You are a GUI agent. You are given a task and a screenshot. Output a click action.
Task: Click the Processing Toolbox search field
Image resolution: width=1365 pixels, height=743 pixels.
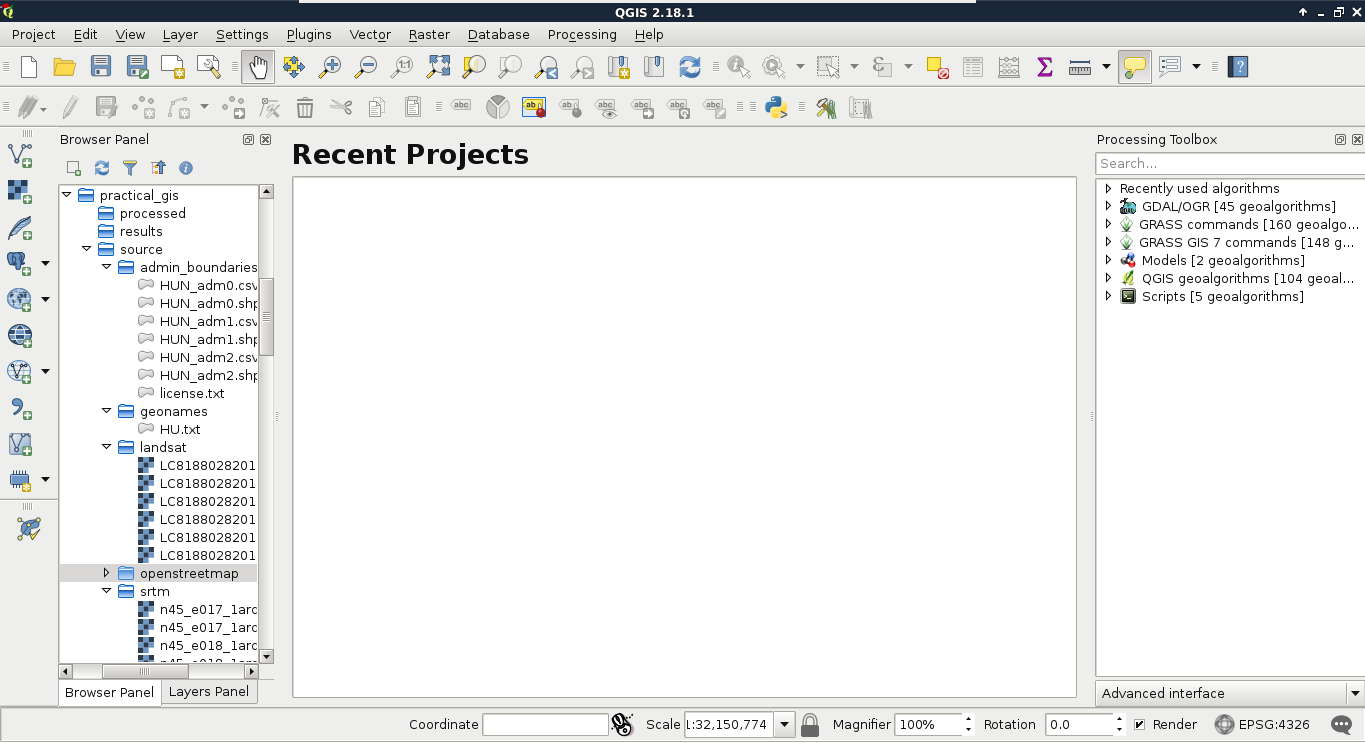pyautogui.click(x=1228, y=164)
